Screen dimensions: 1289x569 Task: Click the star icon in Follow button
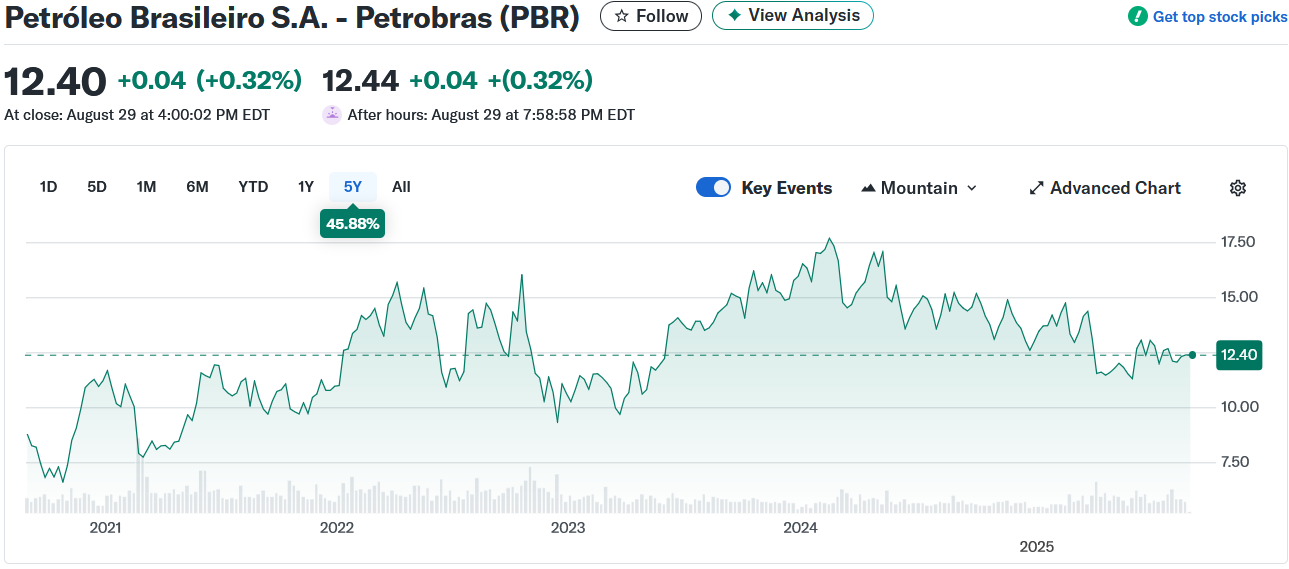click(x=621, y=16)
